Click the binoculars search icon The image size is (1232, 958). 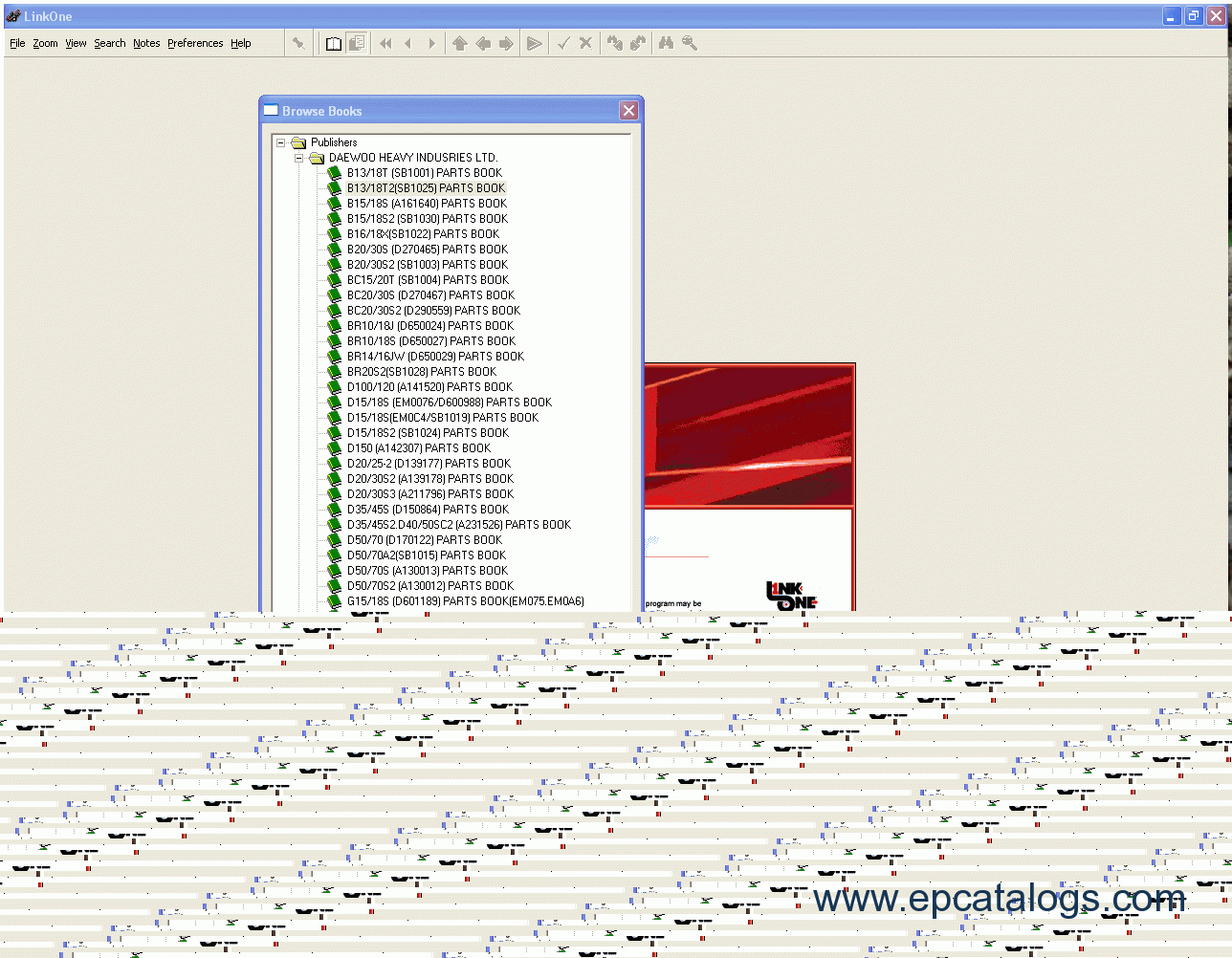tap(667, 43)
